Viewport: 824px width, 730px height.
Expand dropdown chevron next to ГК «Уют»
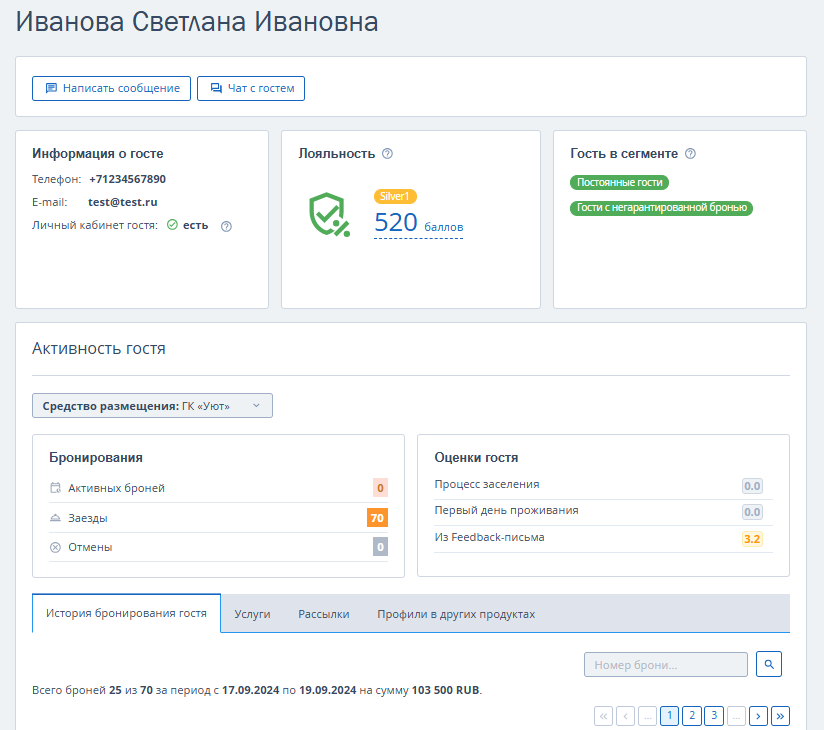pos(256,406)
